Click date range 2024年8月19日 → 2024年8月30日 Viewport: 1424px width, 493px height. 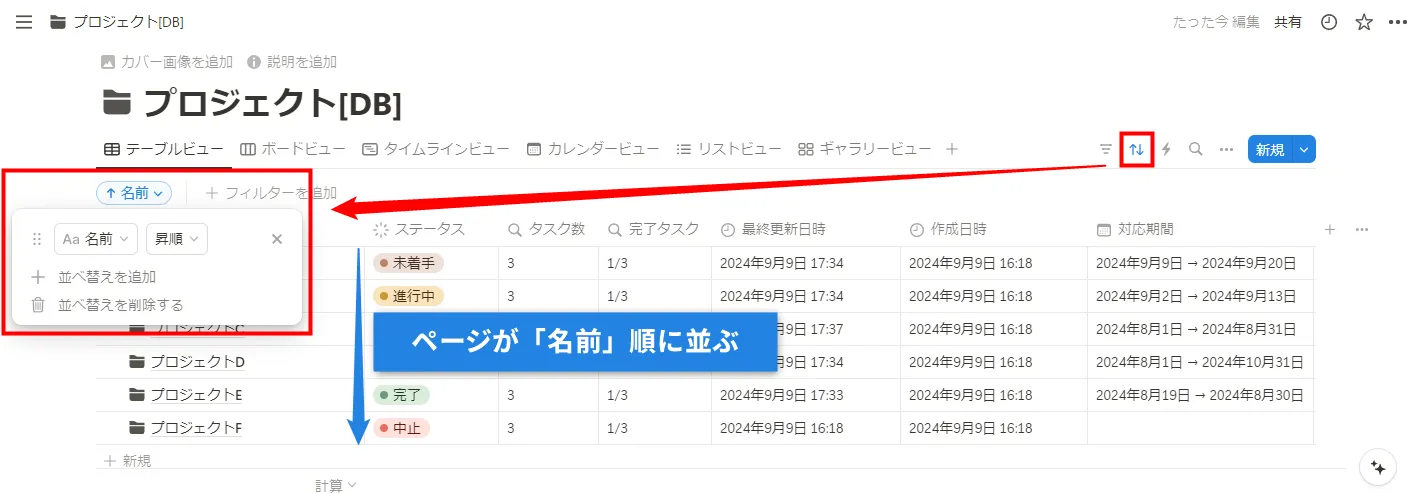point(1200,395)
